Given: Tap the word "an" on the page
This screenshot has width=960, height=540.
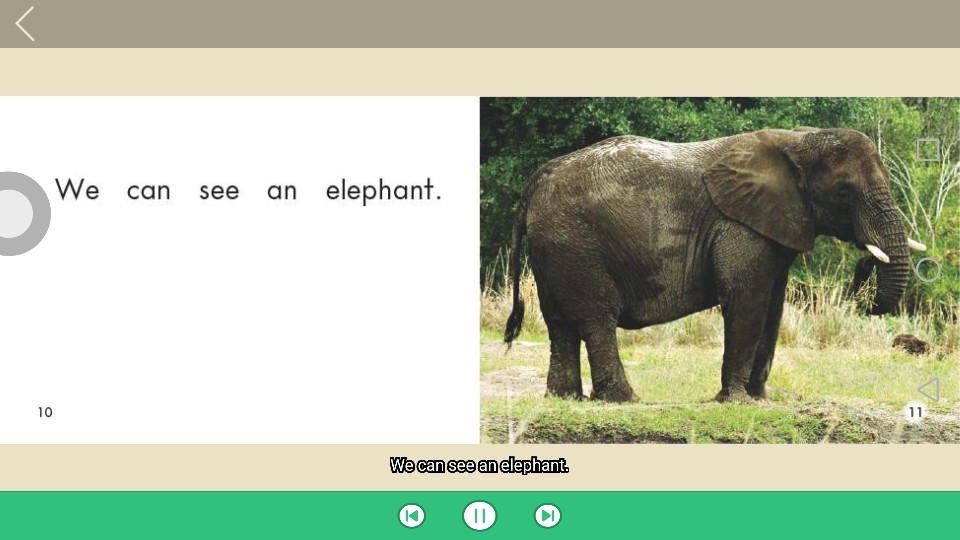Looking at the screenshot, I should (282, 192).
